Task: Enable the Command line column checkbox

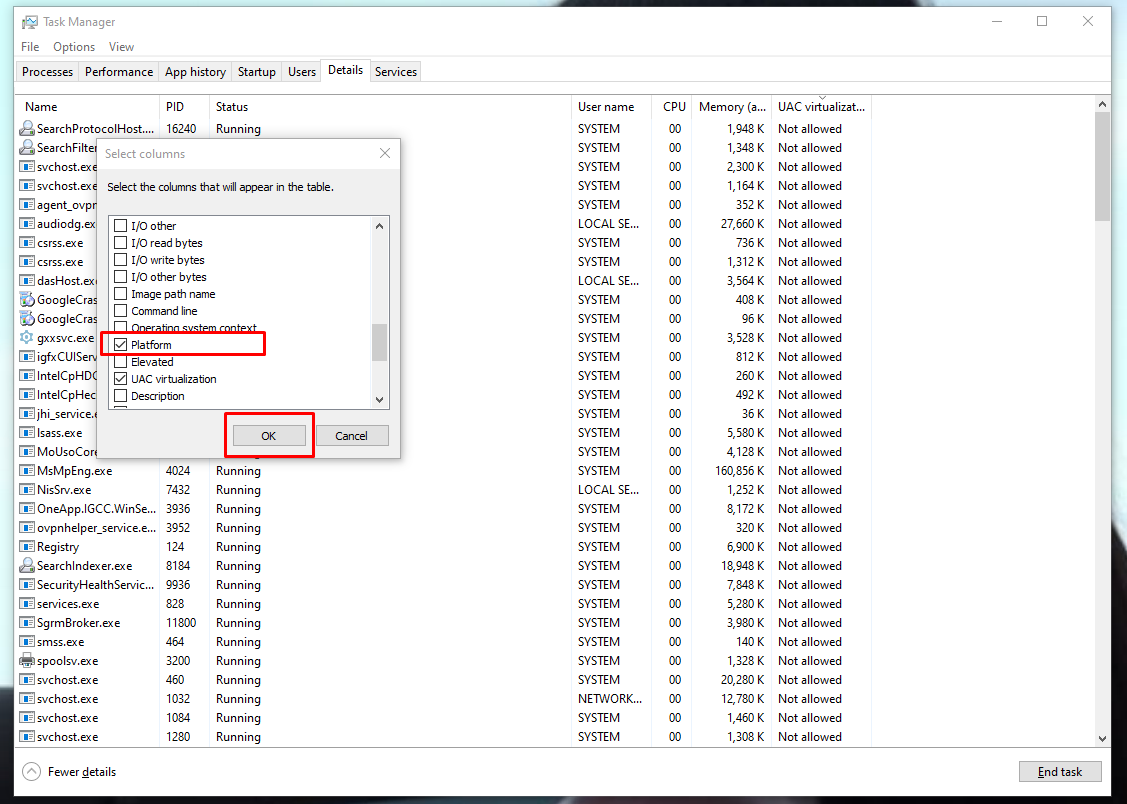Action: point(121,310)
